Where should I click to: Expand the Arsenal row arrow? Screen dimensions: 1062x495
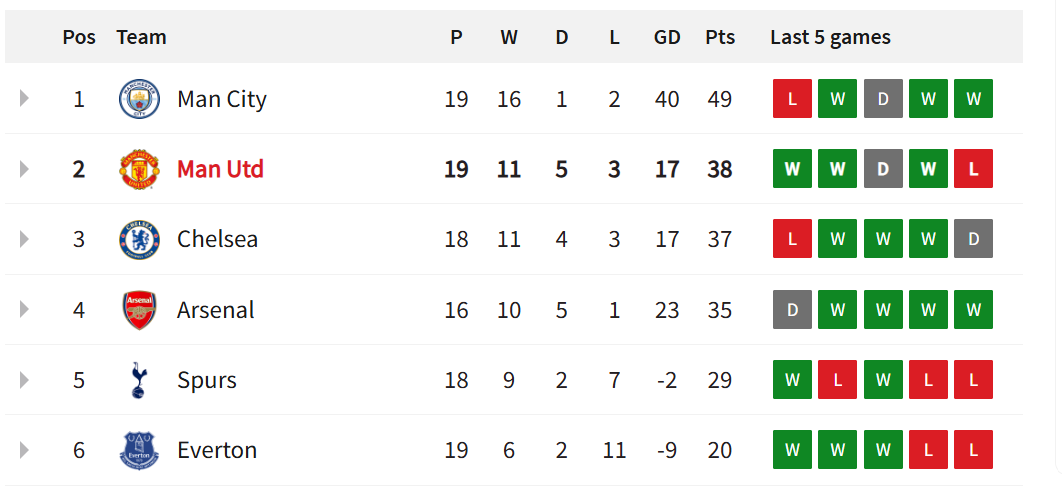(24, 310)
